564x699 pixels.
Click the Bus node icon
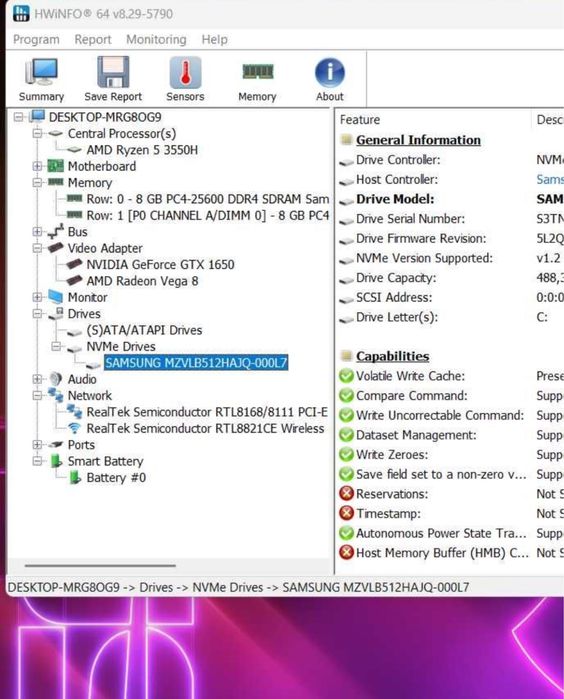coord(56,231)
